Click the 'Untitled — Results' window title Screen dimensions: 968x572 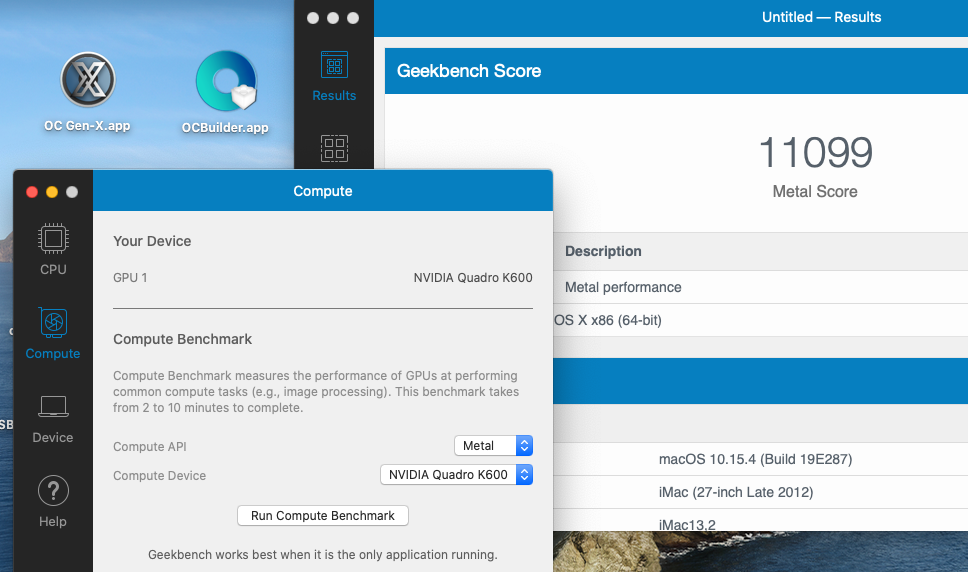[821, 17]
